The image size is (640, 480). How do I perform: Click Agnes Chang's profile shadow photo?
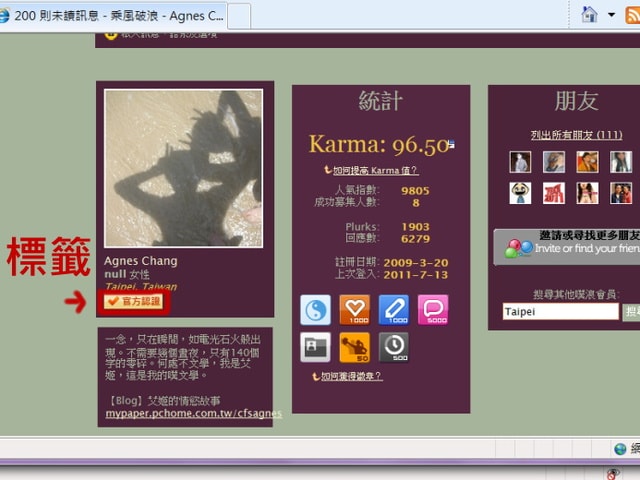click(183, 168)
